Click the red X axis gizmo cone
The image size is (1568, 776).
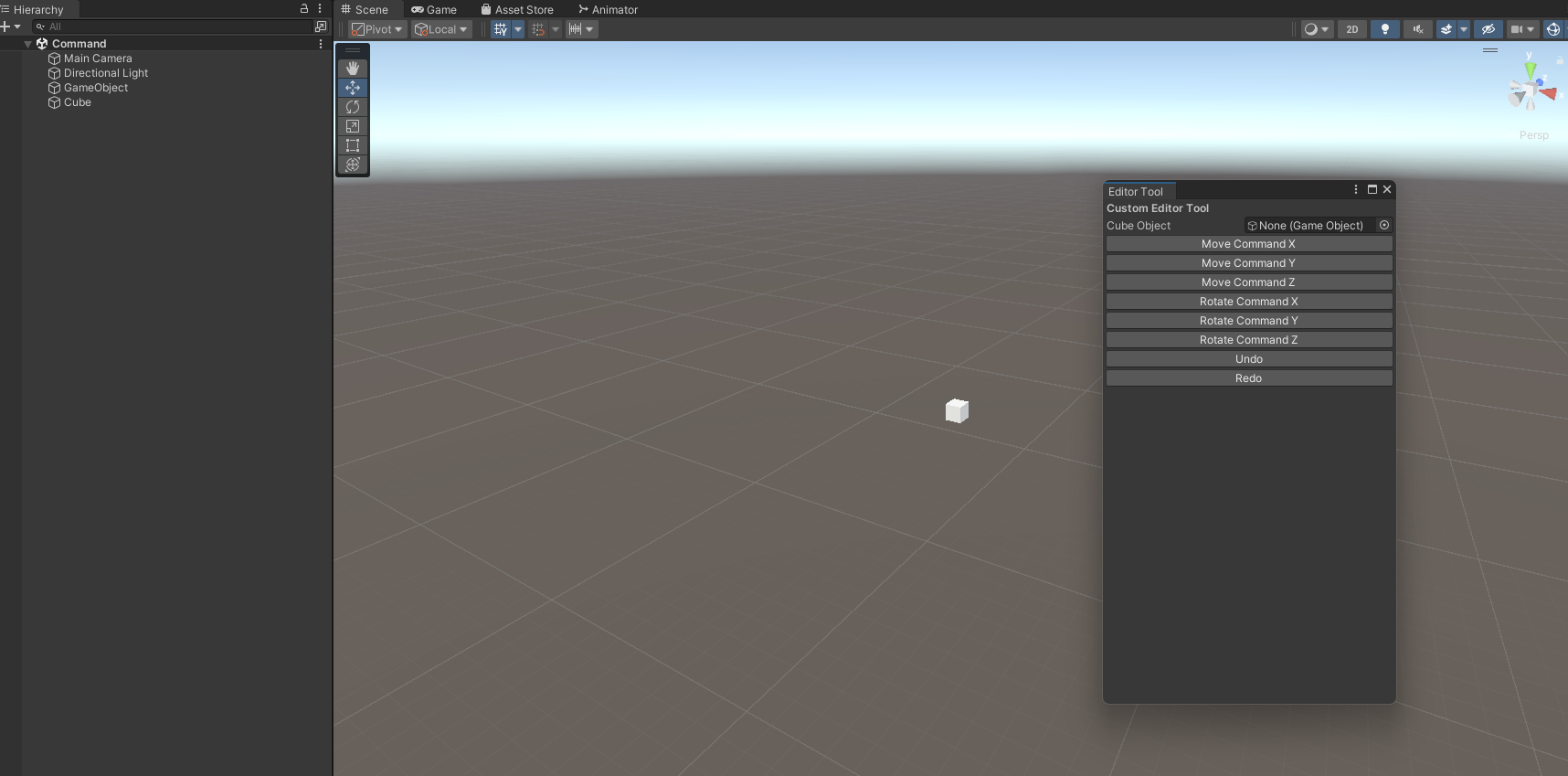pyautogui.click(x=1547, y=92)
